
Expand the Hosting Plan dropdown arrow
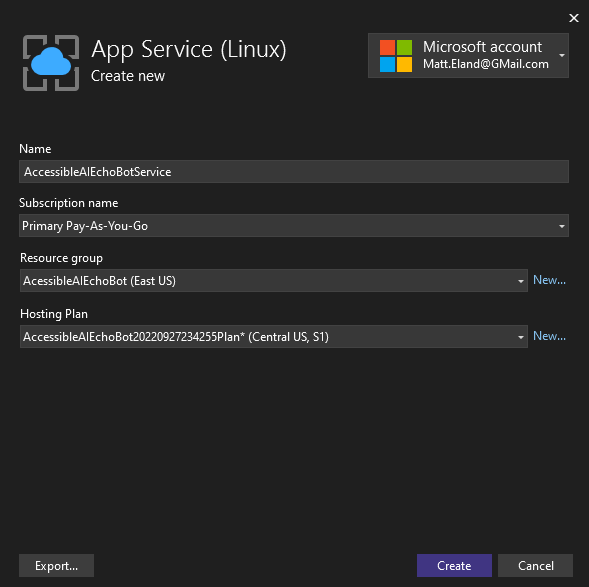click(x=521, y=337)
